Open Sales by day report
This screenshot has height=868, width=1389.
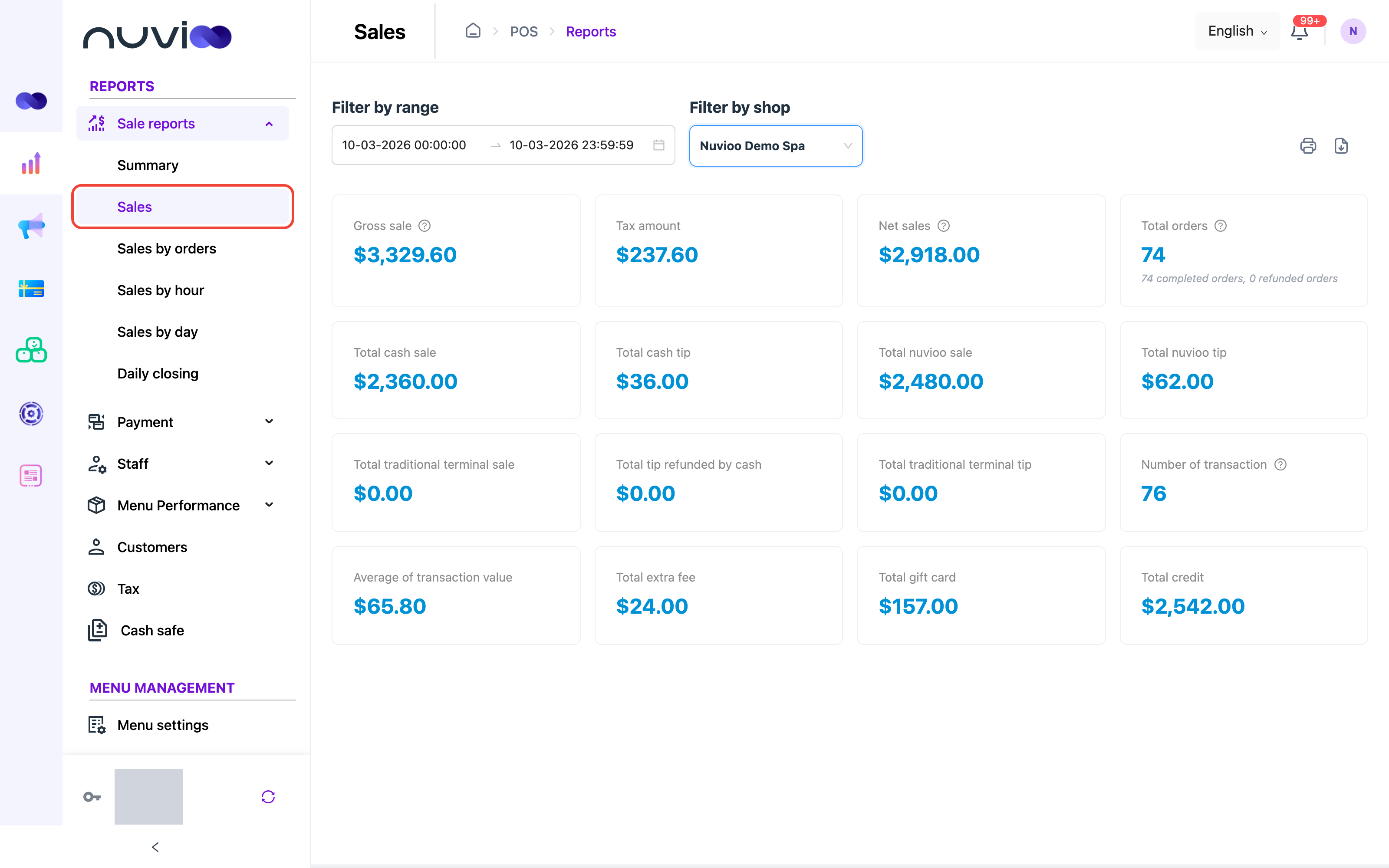(157, 332)
